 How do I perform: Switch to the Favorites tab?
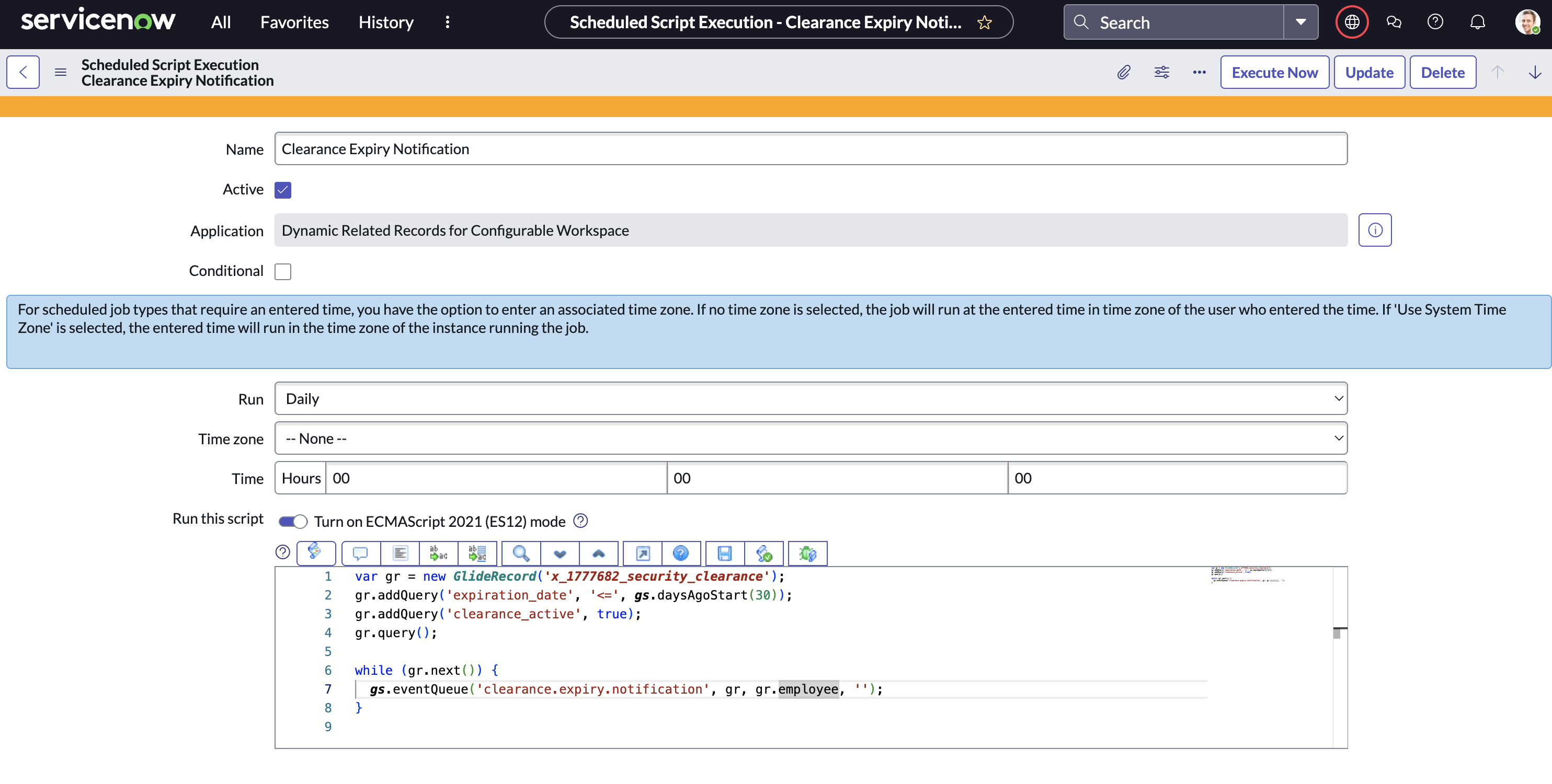pos(294,21)
